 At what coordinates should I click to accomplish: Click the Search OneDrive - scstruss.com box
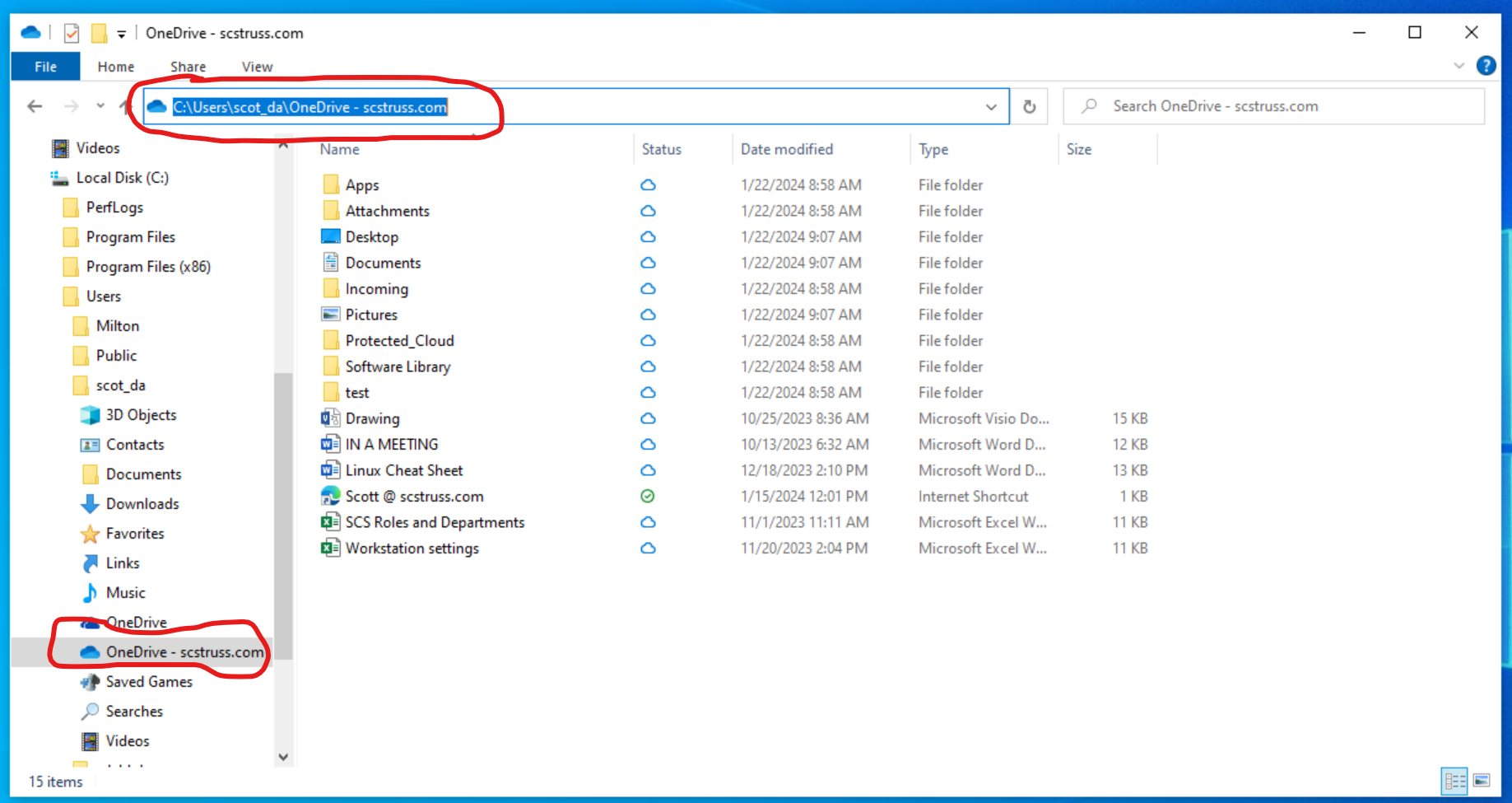1274,106
